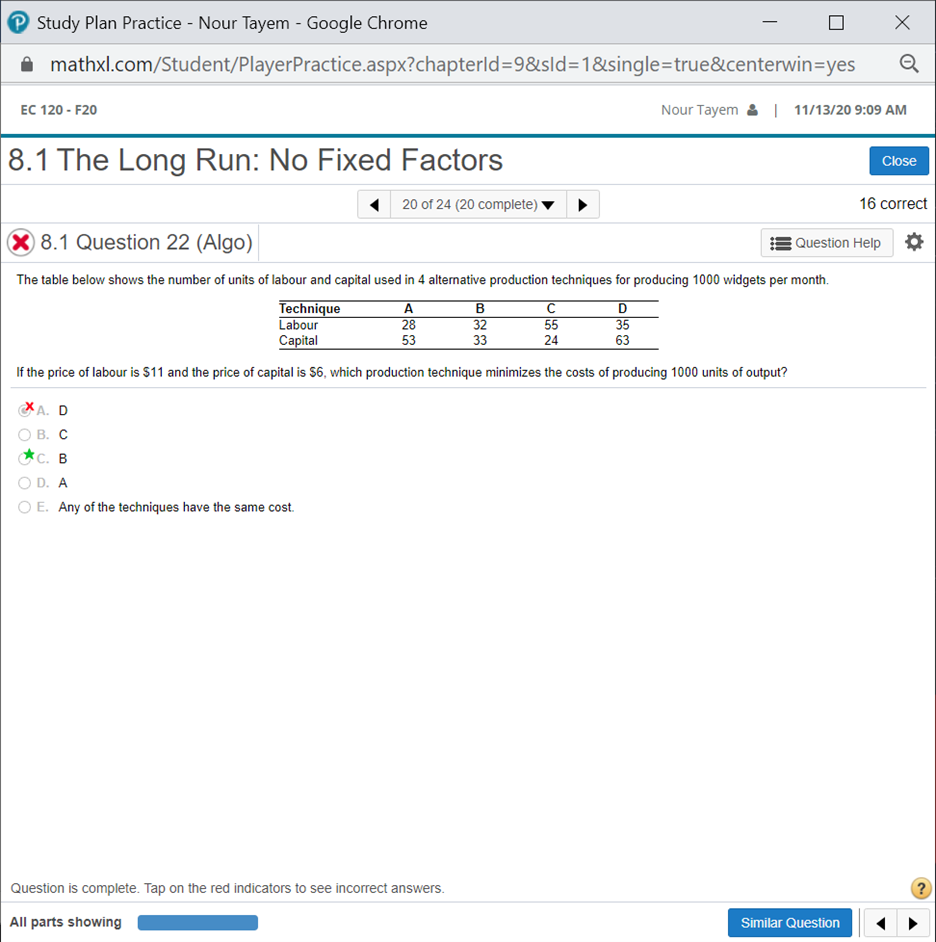Go to next question with right arrow
The image size is (936, 942).
pos(582,205)
